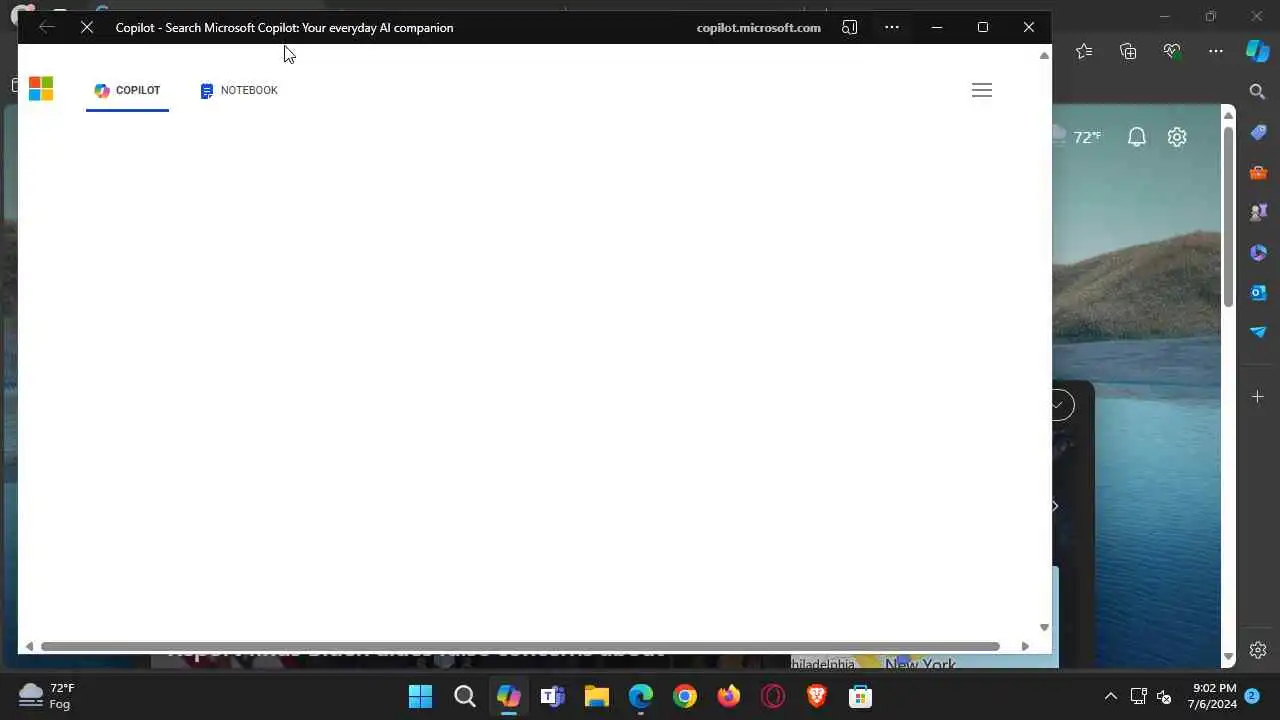The height and width of the screenshot is (720, 1280).
Task: Open Windows Search from taskbar
Action: point(465,696)
